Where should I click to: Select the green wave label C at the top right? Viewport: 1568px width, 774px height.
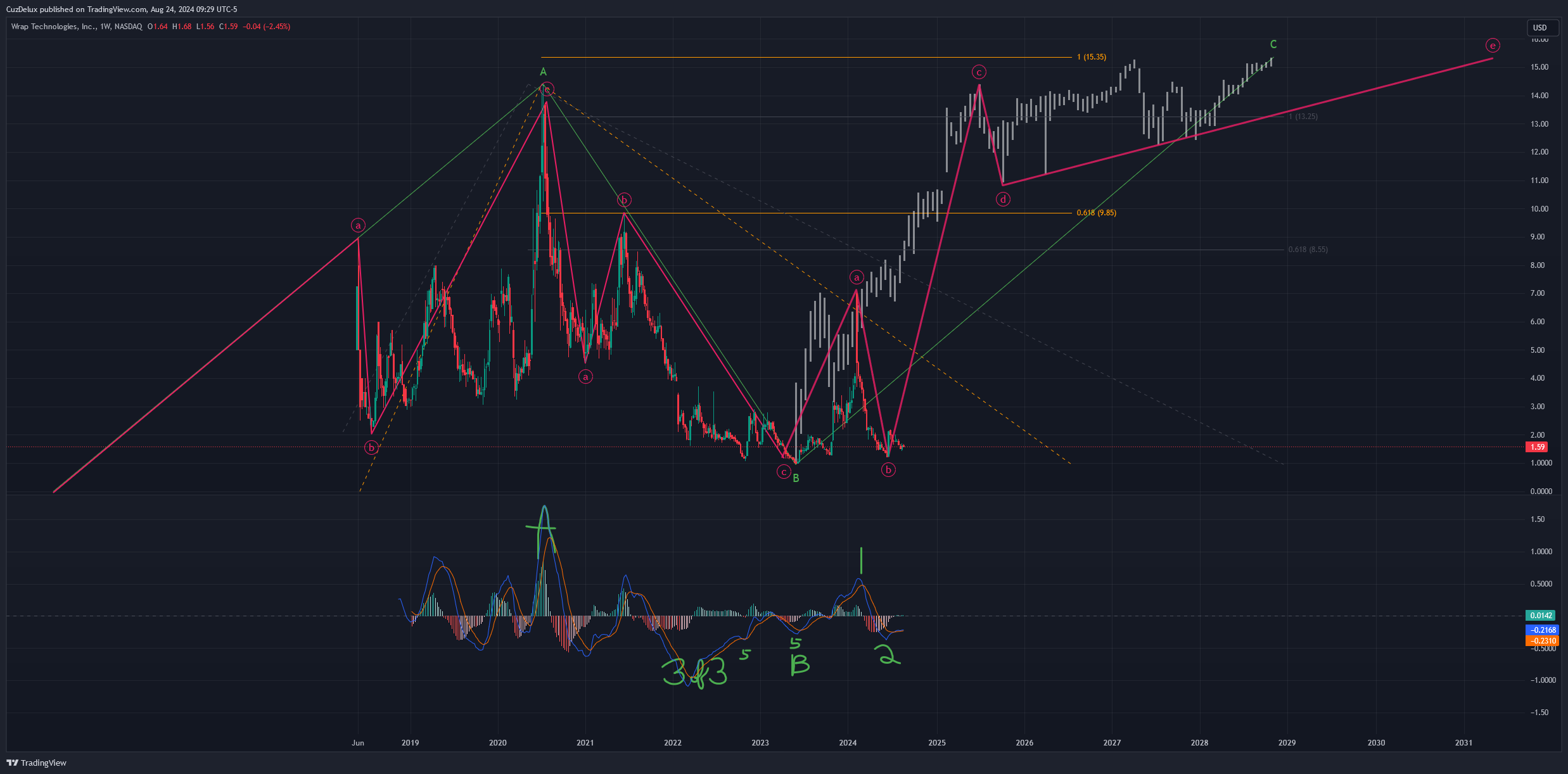(x=1273, y=44)
